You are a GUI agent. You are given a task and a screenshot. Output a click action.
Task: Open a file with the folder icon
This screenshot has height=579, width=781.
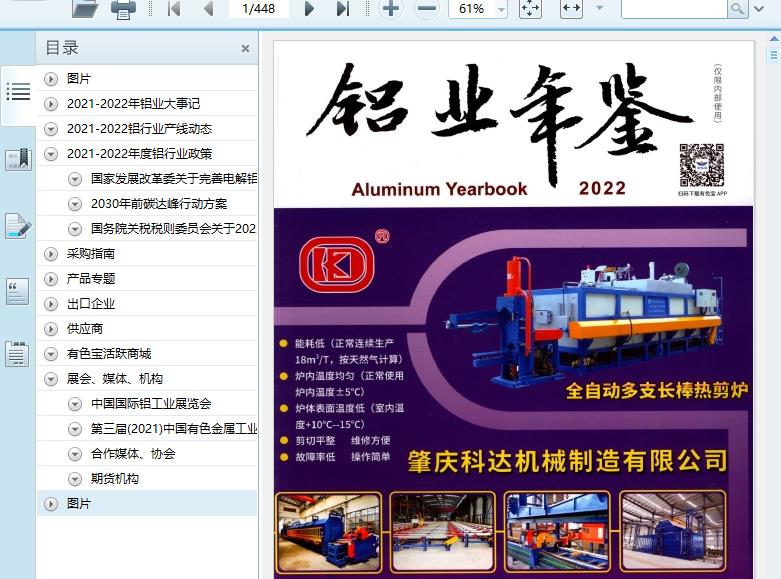pos(85,8)
